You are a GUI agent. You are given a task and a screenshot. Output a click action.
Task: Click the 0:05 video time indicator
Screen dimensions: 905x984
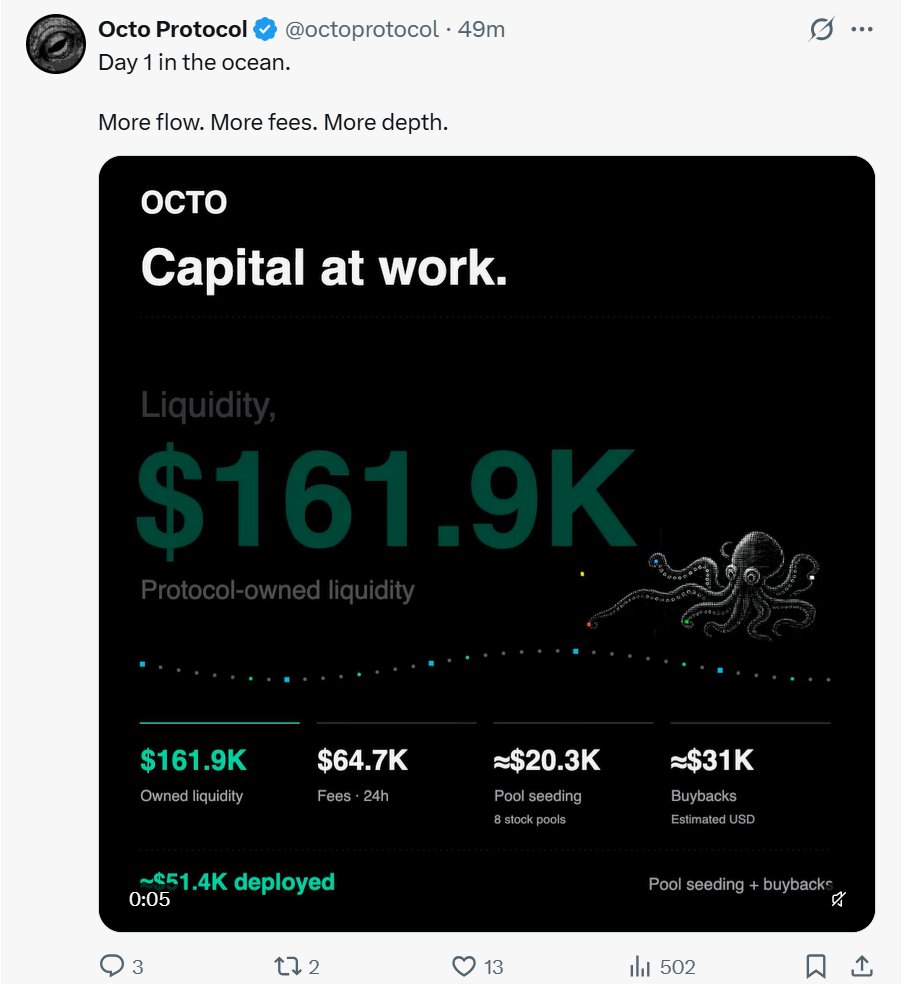point(149,899)
